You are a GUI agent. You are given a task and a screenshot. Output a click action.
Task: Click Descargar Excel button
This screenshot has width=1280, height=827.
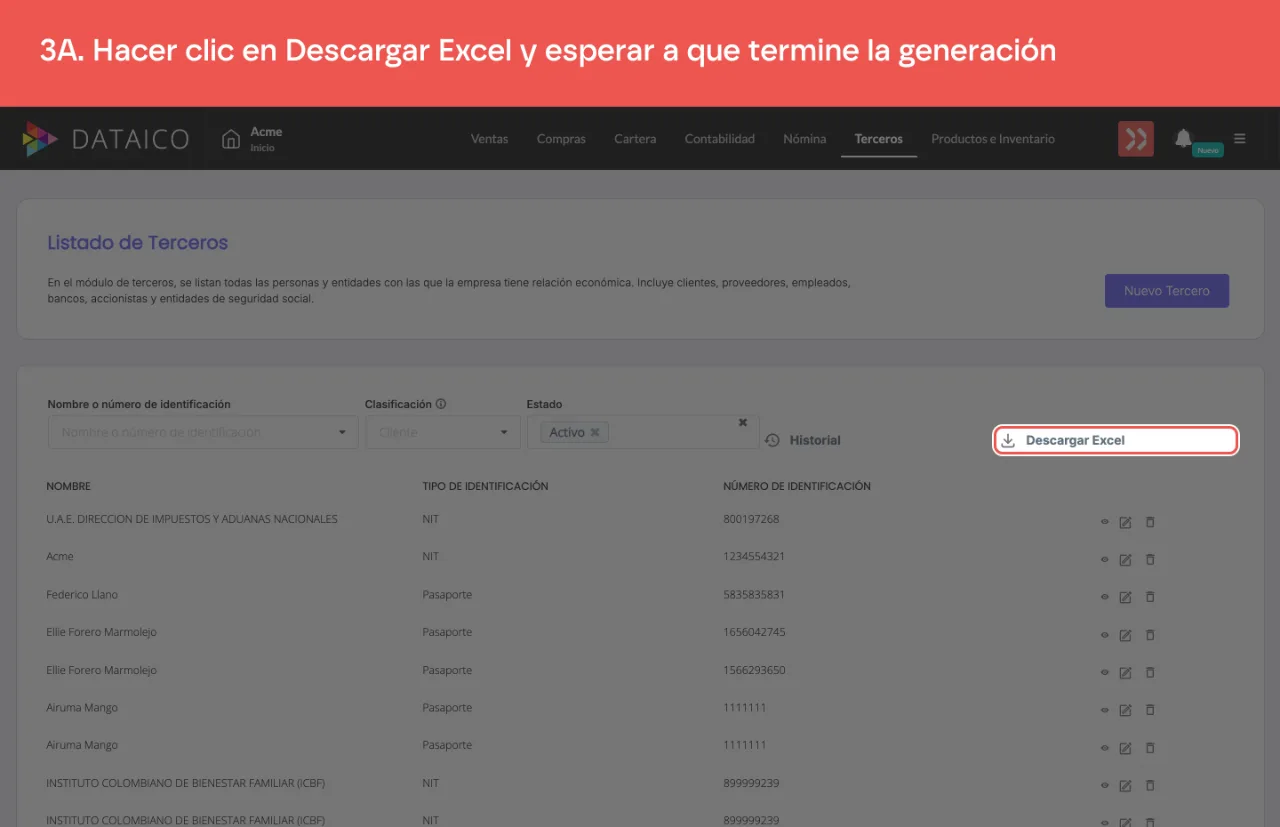(x=1116, y=440)
